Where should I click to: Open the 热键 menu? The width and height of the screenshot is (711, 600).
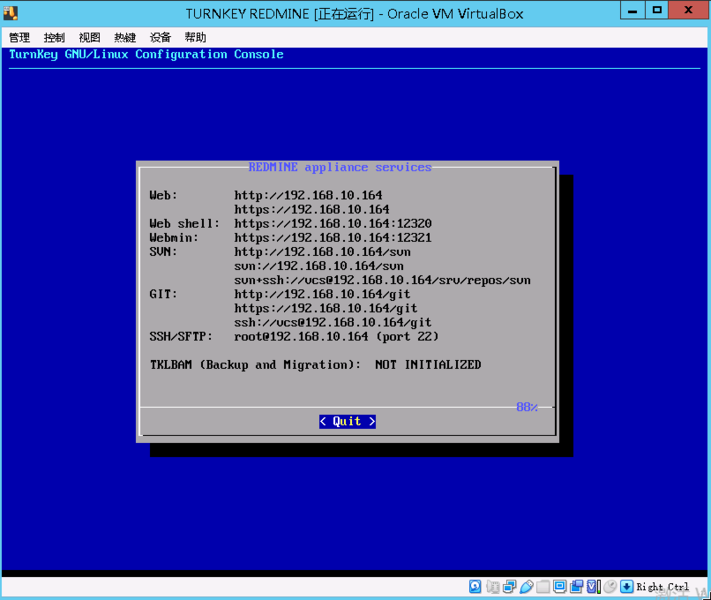(x=125, y=38)
